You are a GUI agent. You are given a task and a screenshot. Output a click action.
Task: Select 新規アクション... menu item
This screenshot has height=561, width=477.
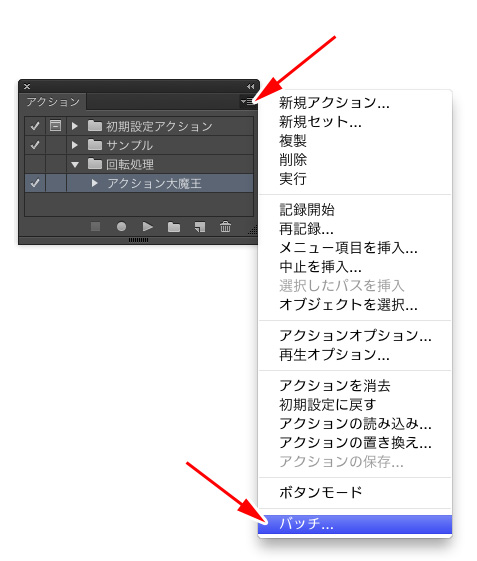pos(334,103)
